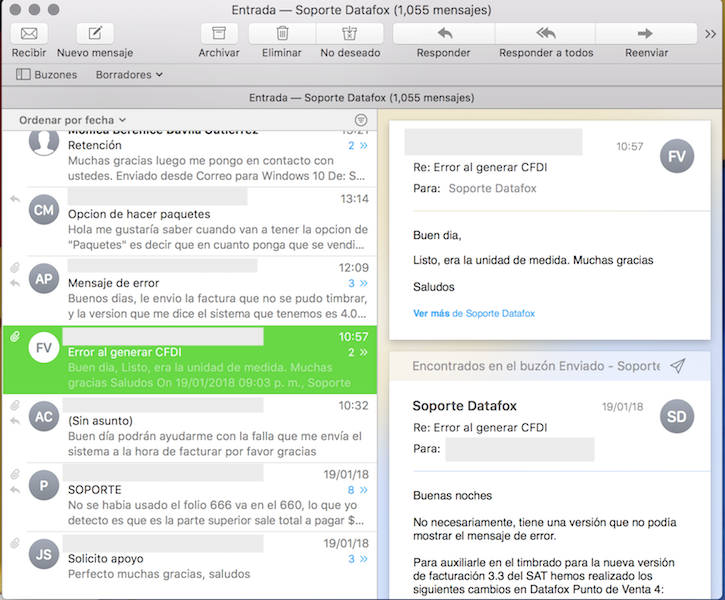Archive message with Archivar button
Screen dimensions: 725x600
pyautogui.click(x=219, y=33)
